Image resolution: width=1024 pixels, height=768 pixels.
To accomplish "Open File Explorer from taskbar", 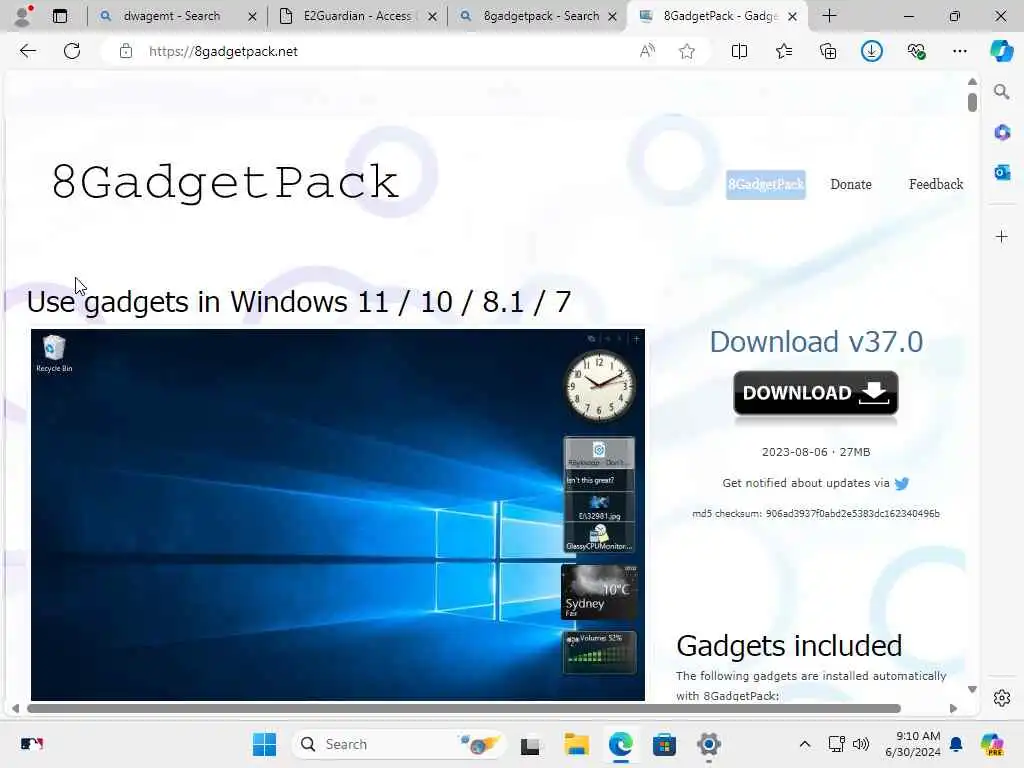I will tap(577, 744).
